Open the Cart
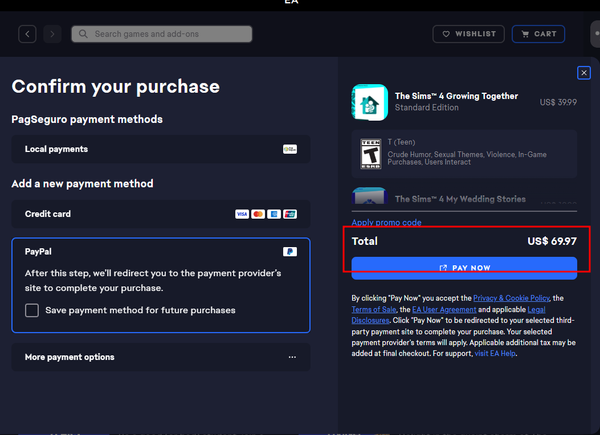 538,34
